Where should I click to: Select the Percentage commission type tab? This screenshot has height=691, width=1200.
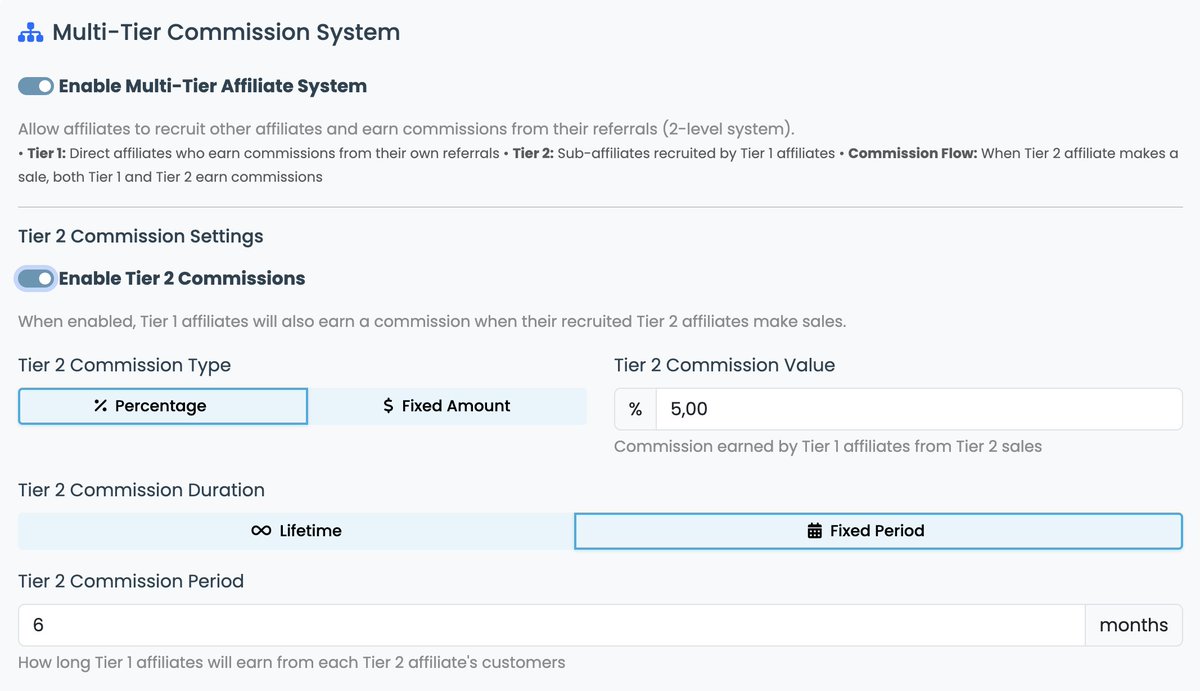[x=162, y=406]
